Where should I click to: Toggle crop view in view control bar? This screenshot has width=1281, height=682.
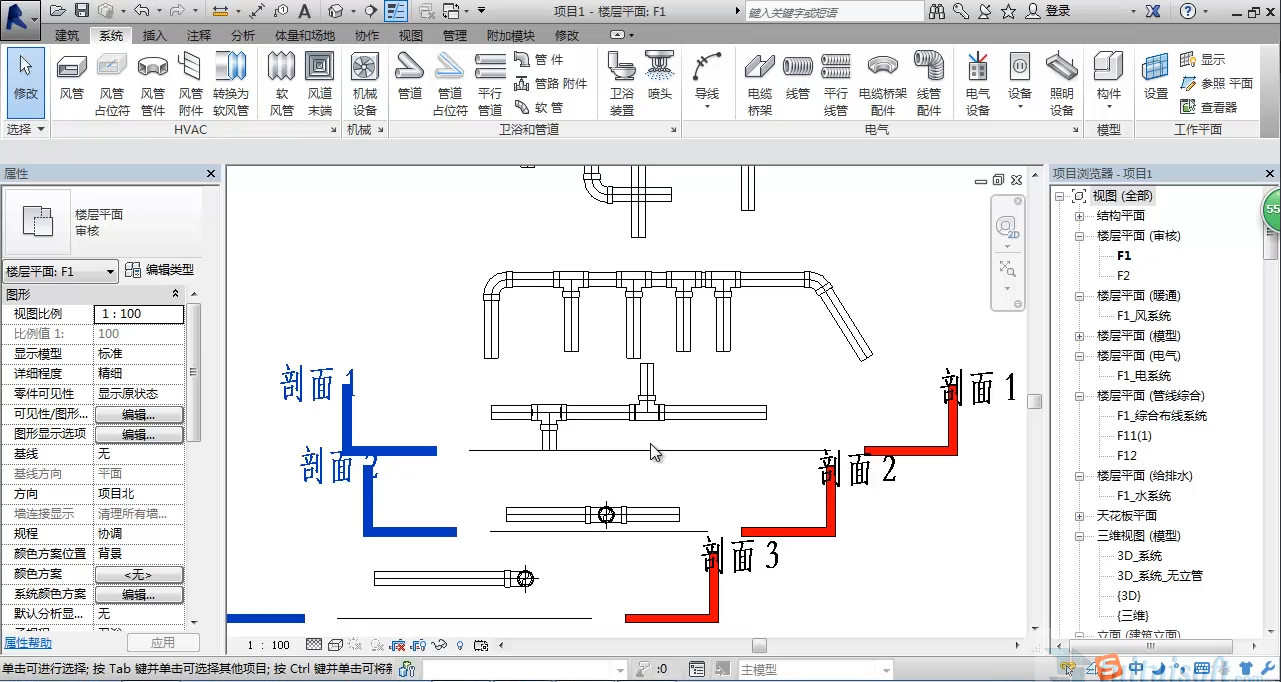point(398,645)
